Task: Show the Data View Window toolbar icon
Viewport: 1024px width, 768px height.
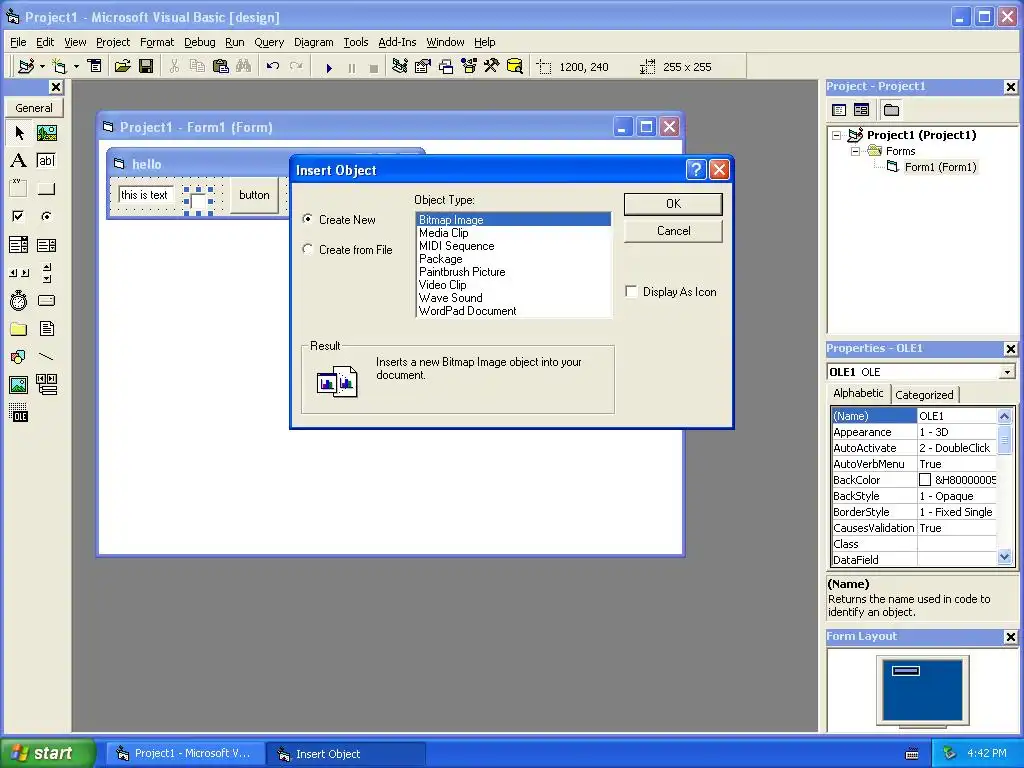Action: (x=515, y=66)
